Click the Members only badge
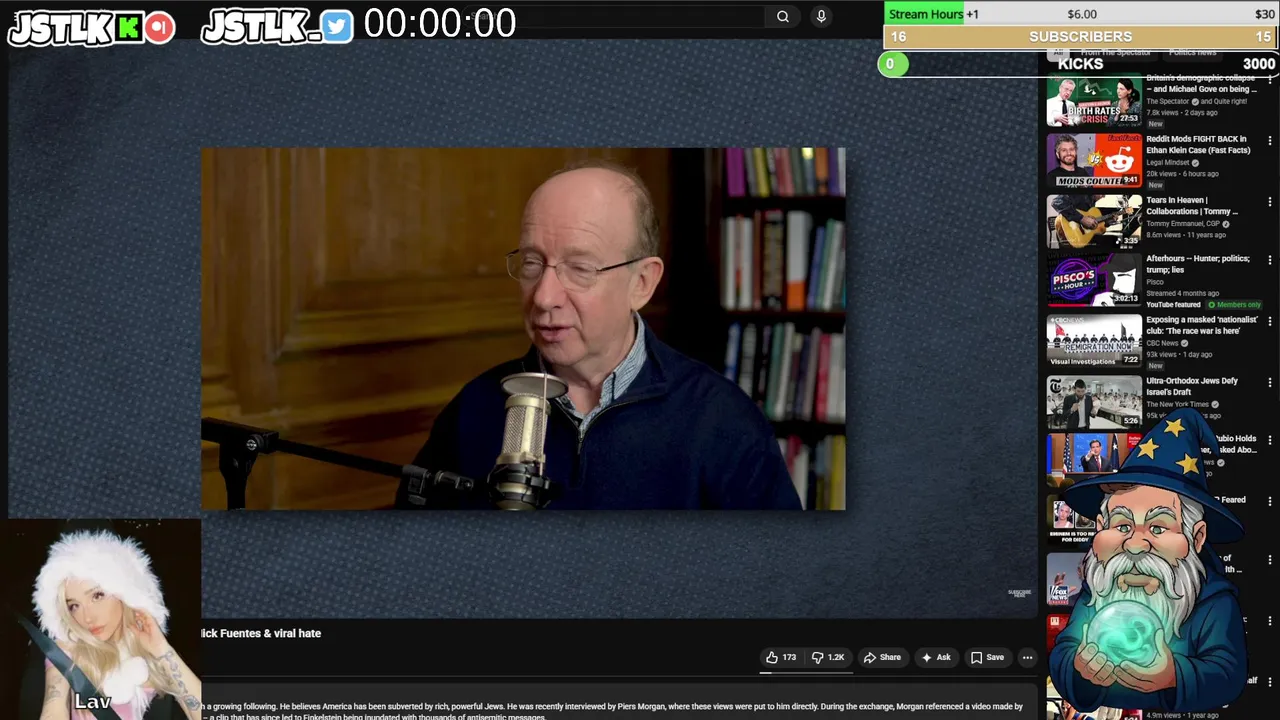Image resolution: width=1280 pixels, height=720 pixels. pos(1234,305)
